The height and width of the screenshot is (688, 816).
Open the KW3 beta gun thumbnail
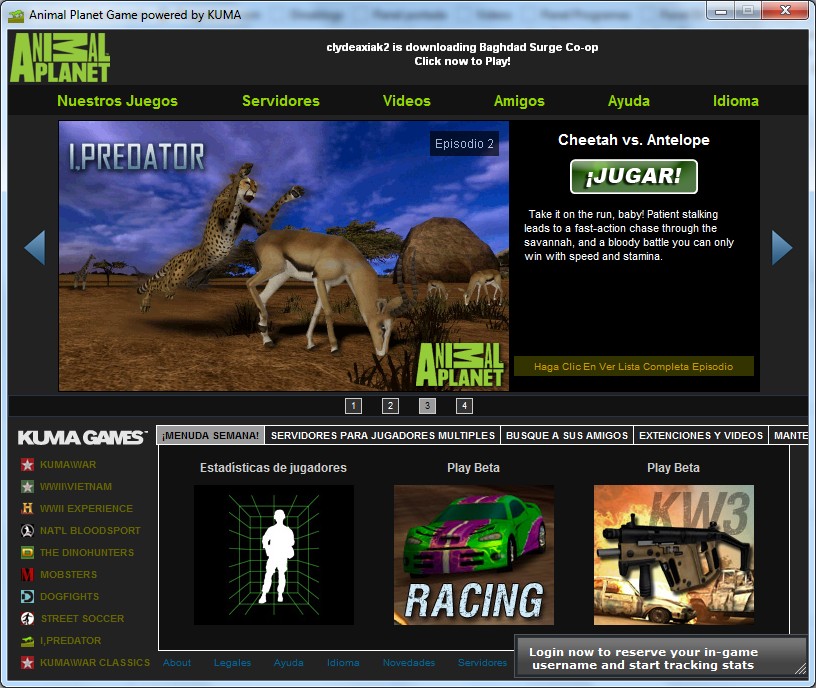673,555
